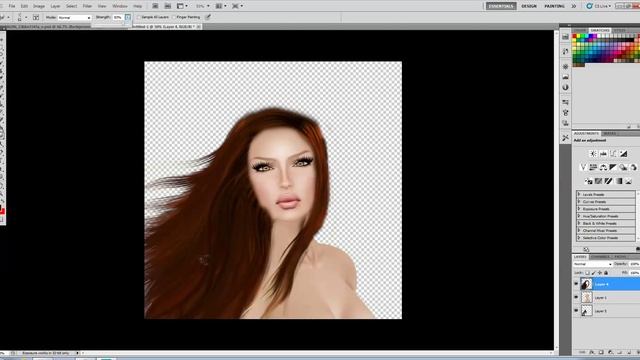Add a Photo Filter adjustment layer
Viewport: 640px width, 360px height.
click(623, 167)
